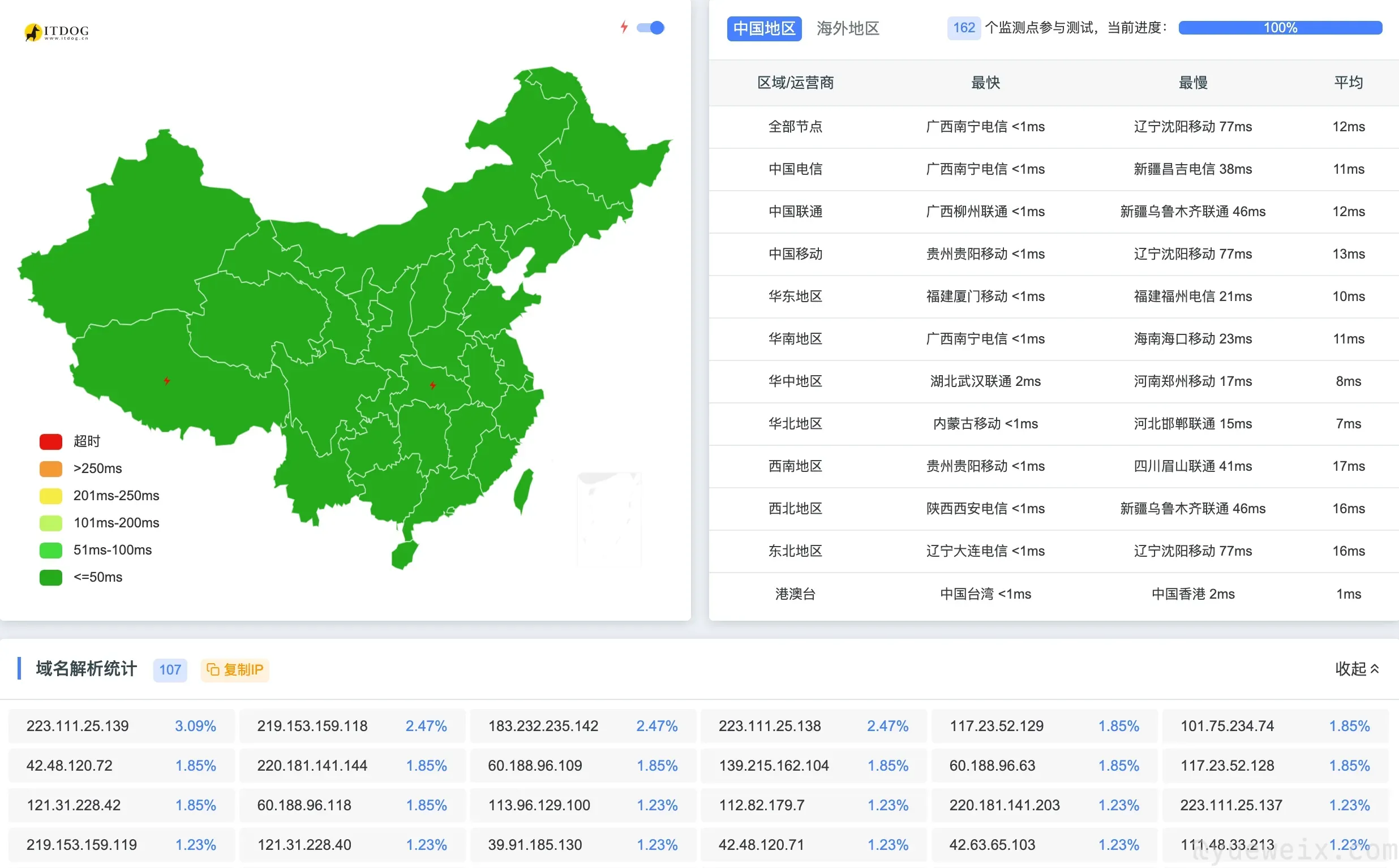Turn off the toggle switch above the map

click(651, 28)
